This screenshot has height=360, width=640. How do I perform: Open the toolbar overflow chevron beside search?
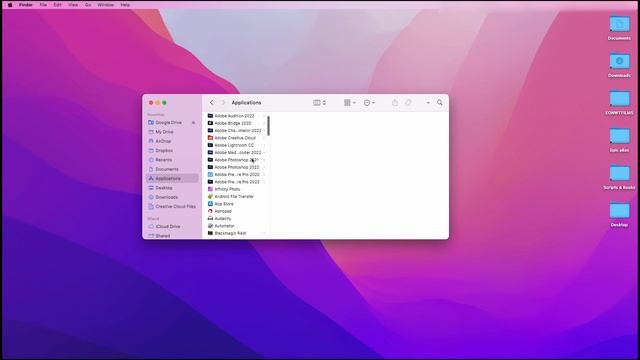(428, 103)
